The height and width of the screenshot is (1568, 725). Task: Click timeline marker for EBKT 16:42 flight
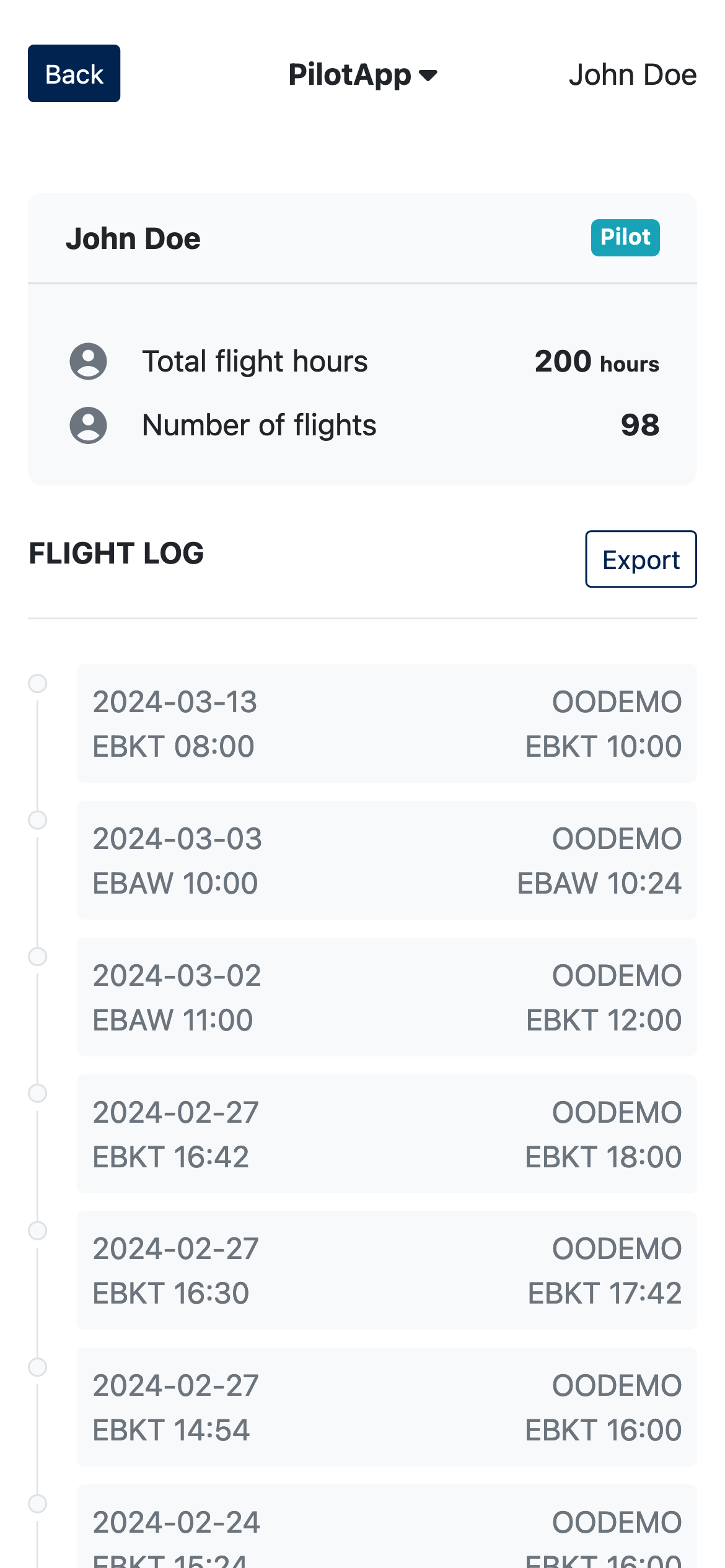[x=38, y=1094]
